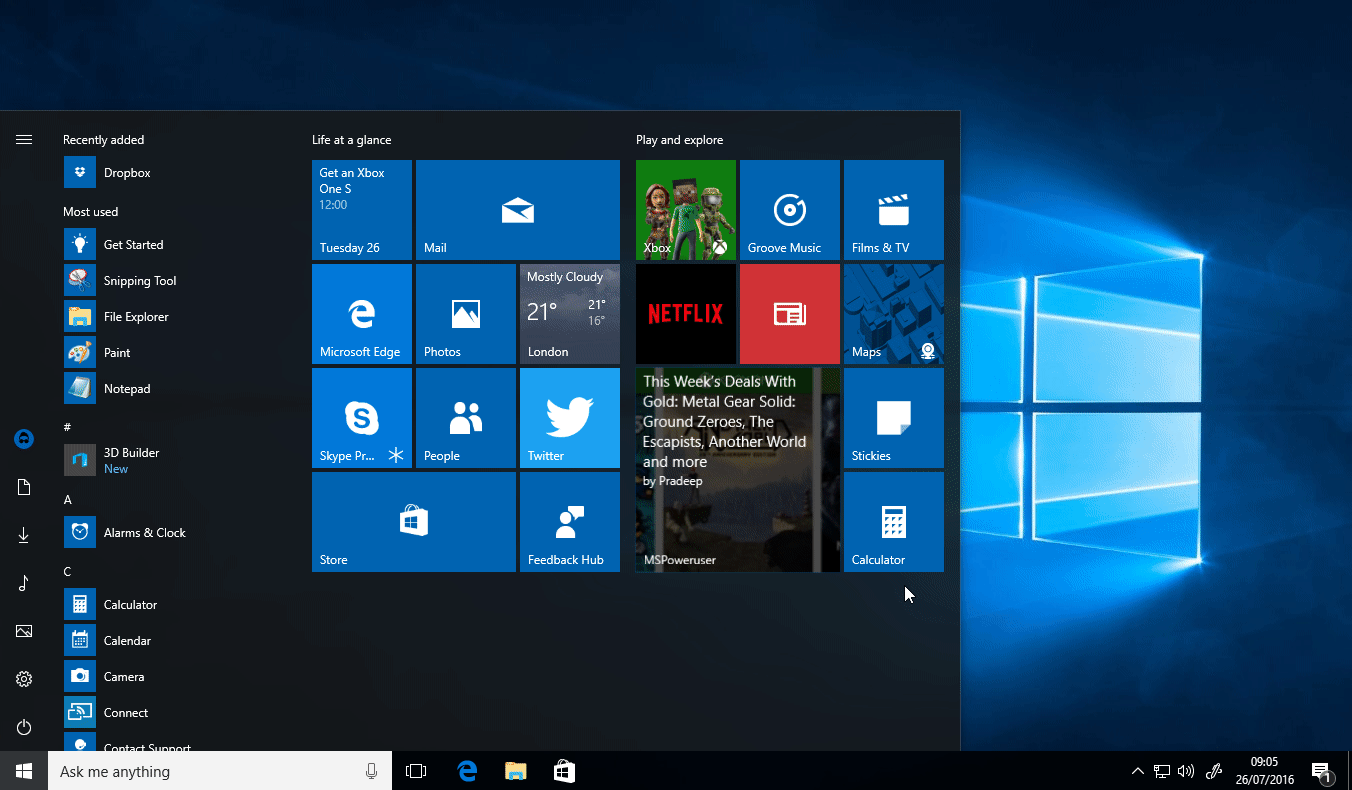Expand hidden icons with the tray chevron
The image size is (1352, 790).
[1138, 771]
